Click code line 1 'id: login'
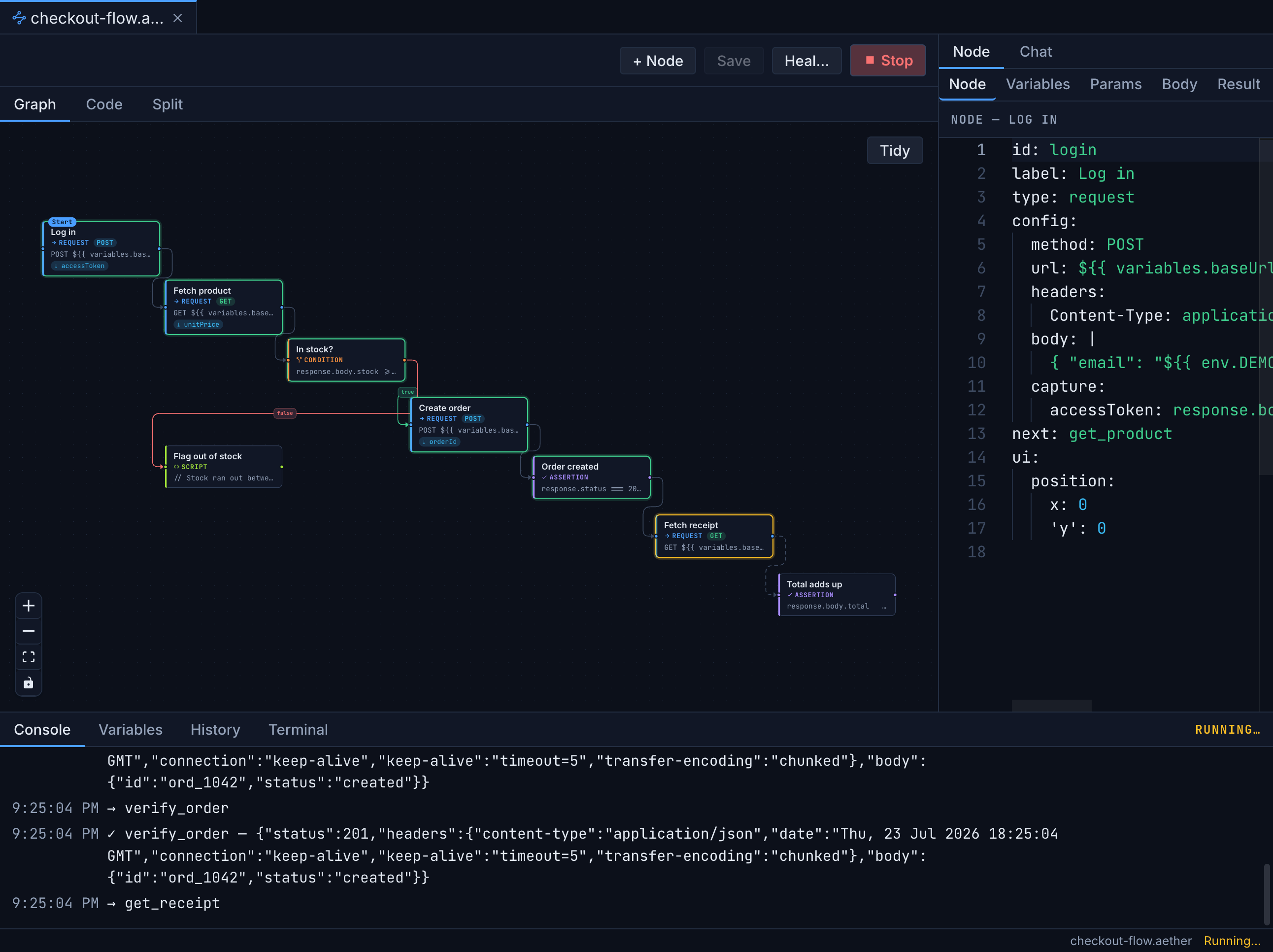The image size is (1273, 952). [1054, 150]
